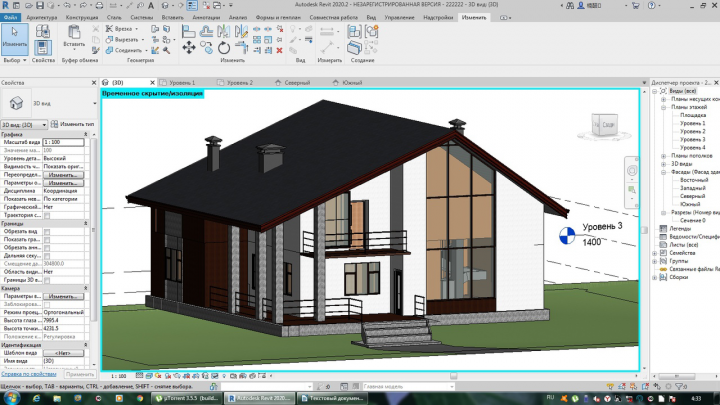
Task: Delete selected element with red X
Action: [279, 50]
